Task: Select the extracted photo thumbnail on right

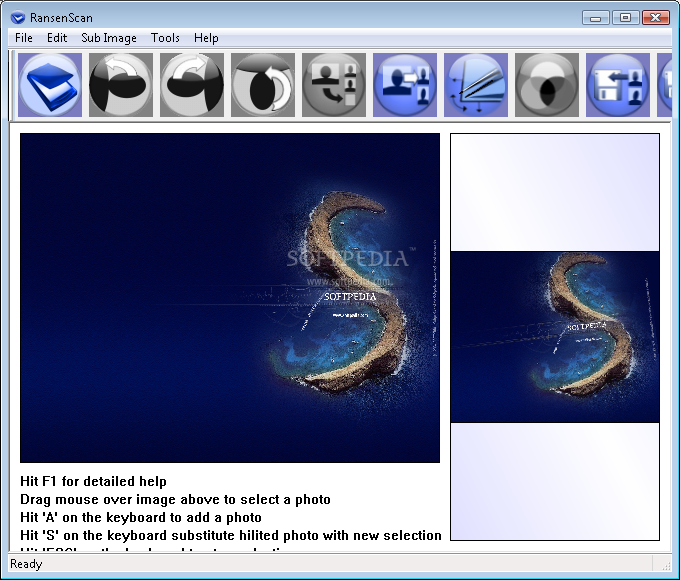Action: (x=555, y=337)
